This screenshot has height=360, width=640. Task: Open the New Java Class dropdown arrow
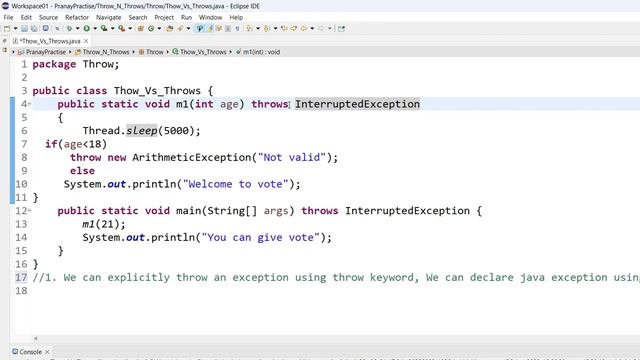[159, 29]
